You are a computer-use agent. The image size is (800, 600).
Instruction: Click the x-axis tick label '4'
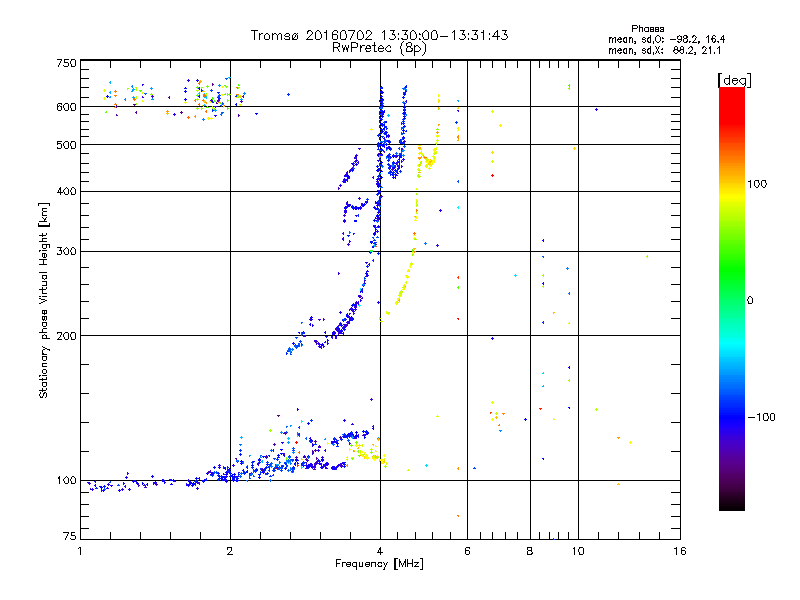point(380,551)
